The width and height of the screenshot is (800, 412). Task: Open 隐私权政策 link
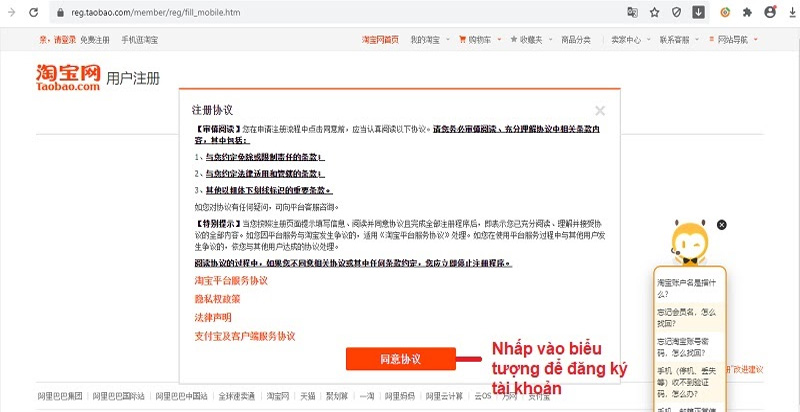click(x=217, y=299)
